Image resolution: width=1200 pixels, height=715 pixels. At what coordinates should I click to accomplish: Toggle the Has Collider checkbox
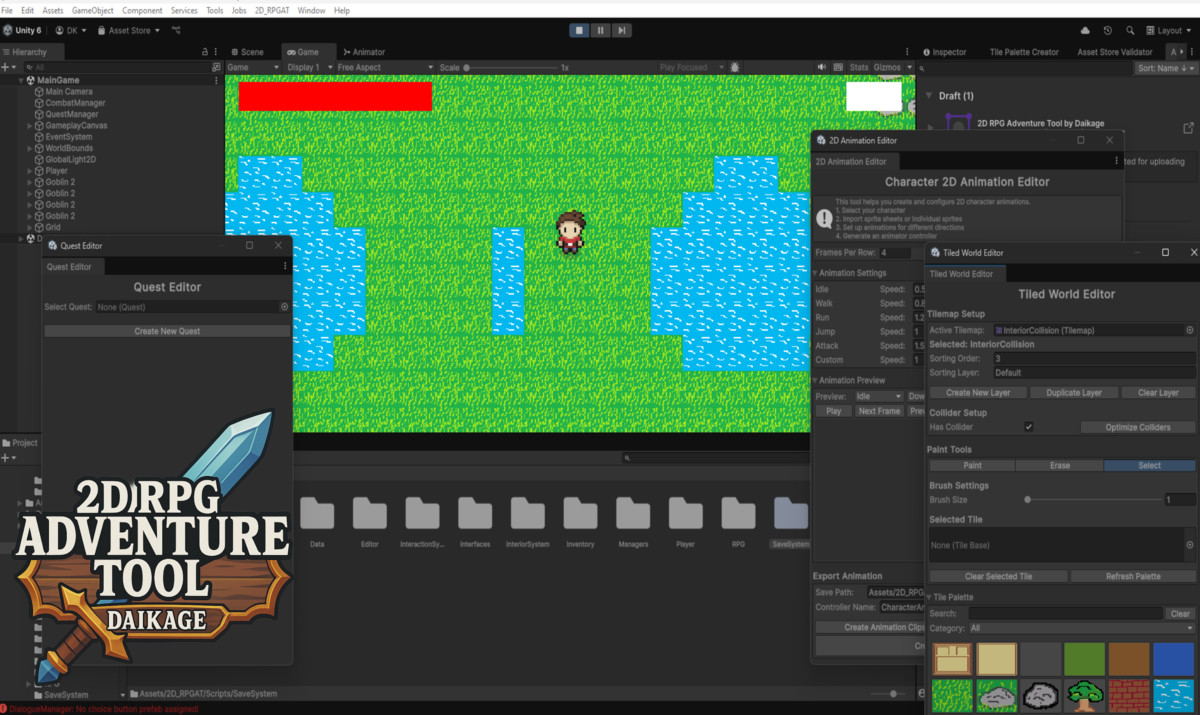[x=1028, y=427]
